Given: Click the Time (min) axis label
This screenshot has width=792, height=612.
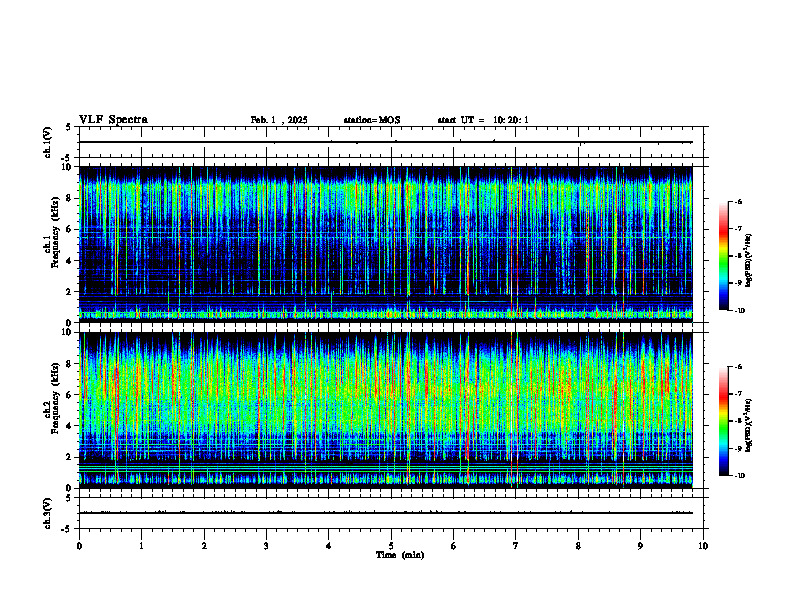Looking at the screenshot, I should click(400, 555).
